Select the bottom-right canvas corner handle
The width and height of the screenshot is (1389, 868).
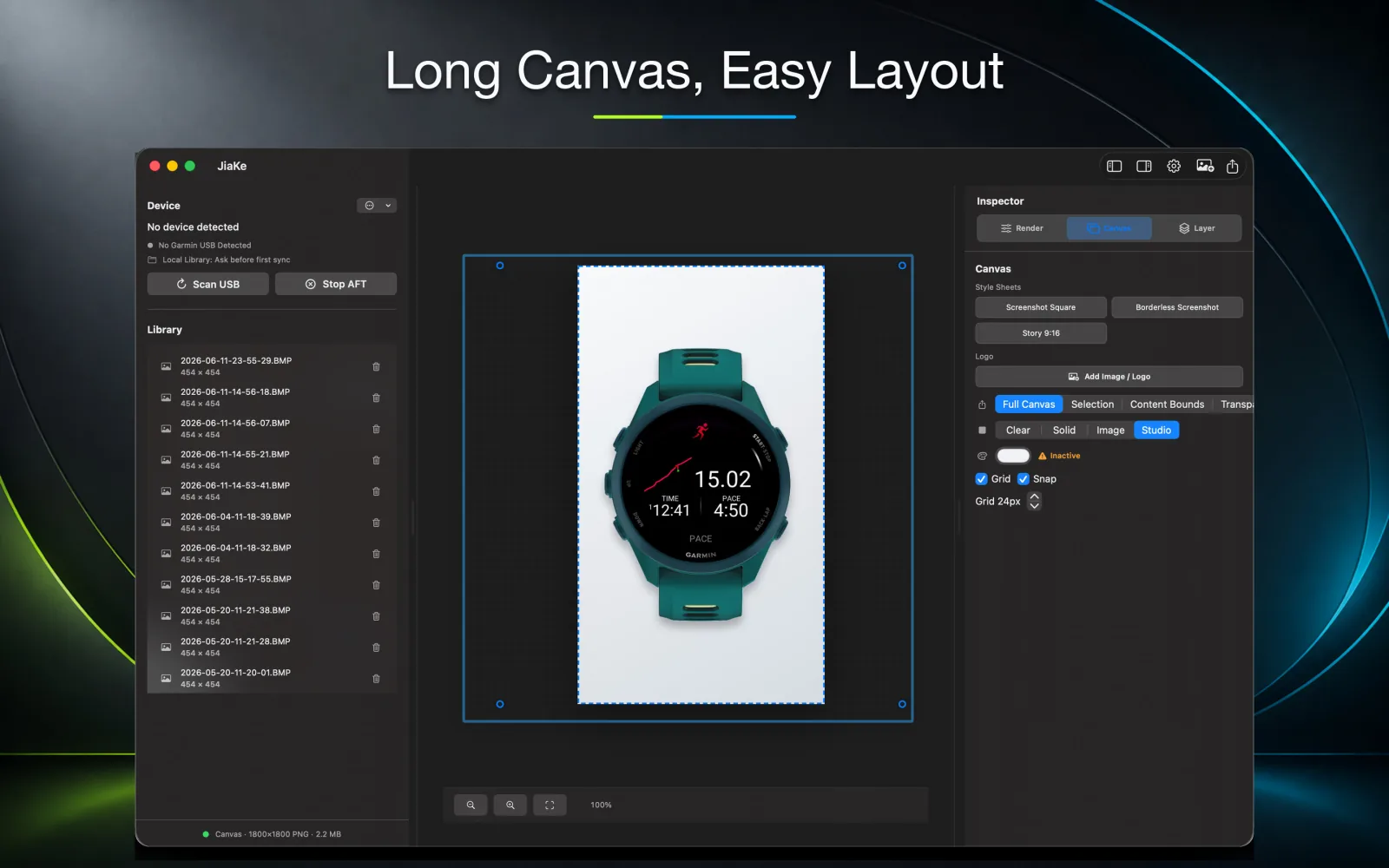(x=902, y=704)
